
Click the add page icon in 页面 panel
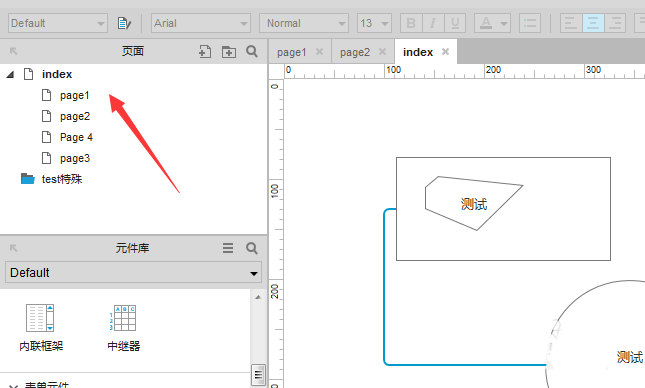tap(205, 51)
